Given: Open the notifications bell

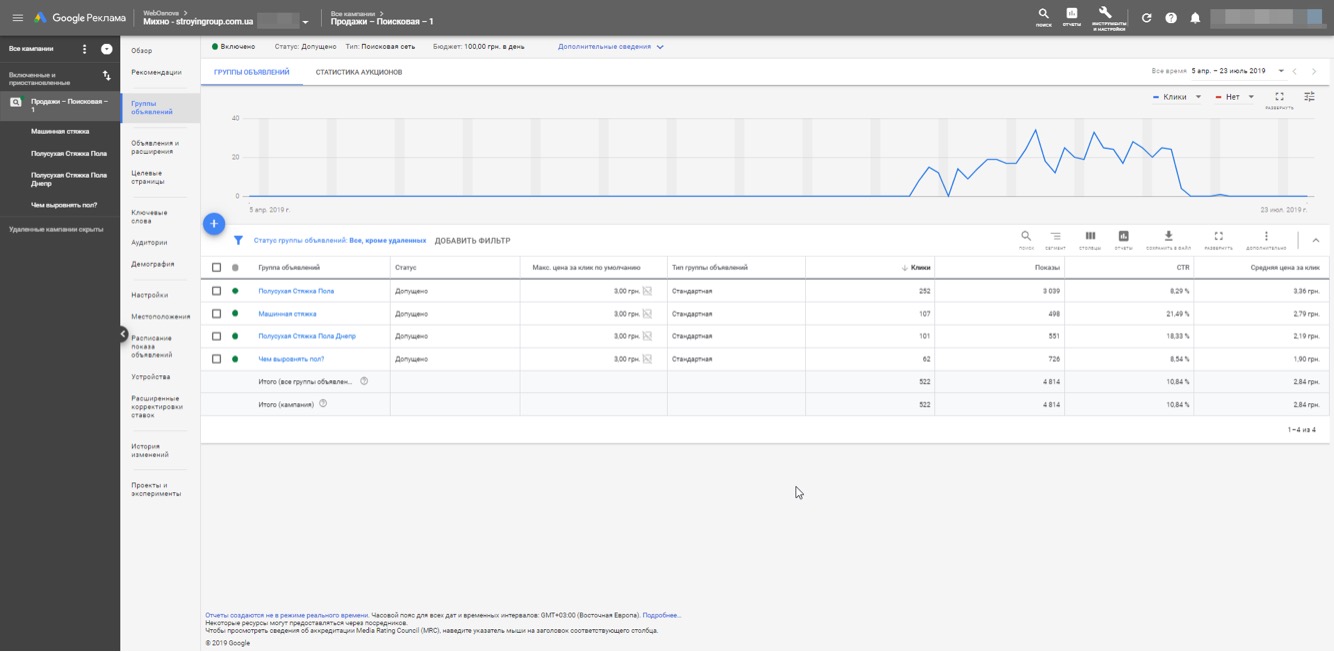Looking at the screenshot, I should coord(1195,18).
